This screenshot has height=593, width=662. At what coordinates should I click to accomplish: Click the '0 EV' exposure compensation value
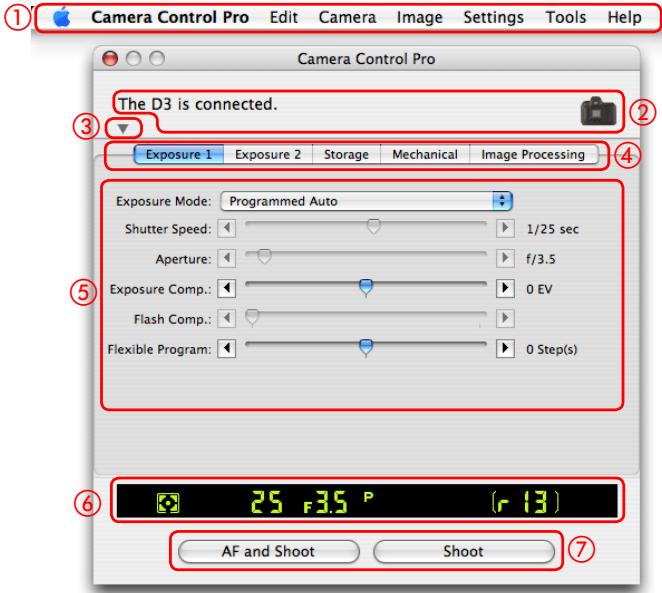point(539,289)
